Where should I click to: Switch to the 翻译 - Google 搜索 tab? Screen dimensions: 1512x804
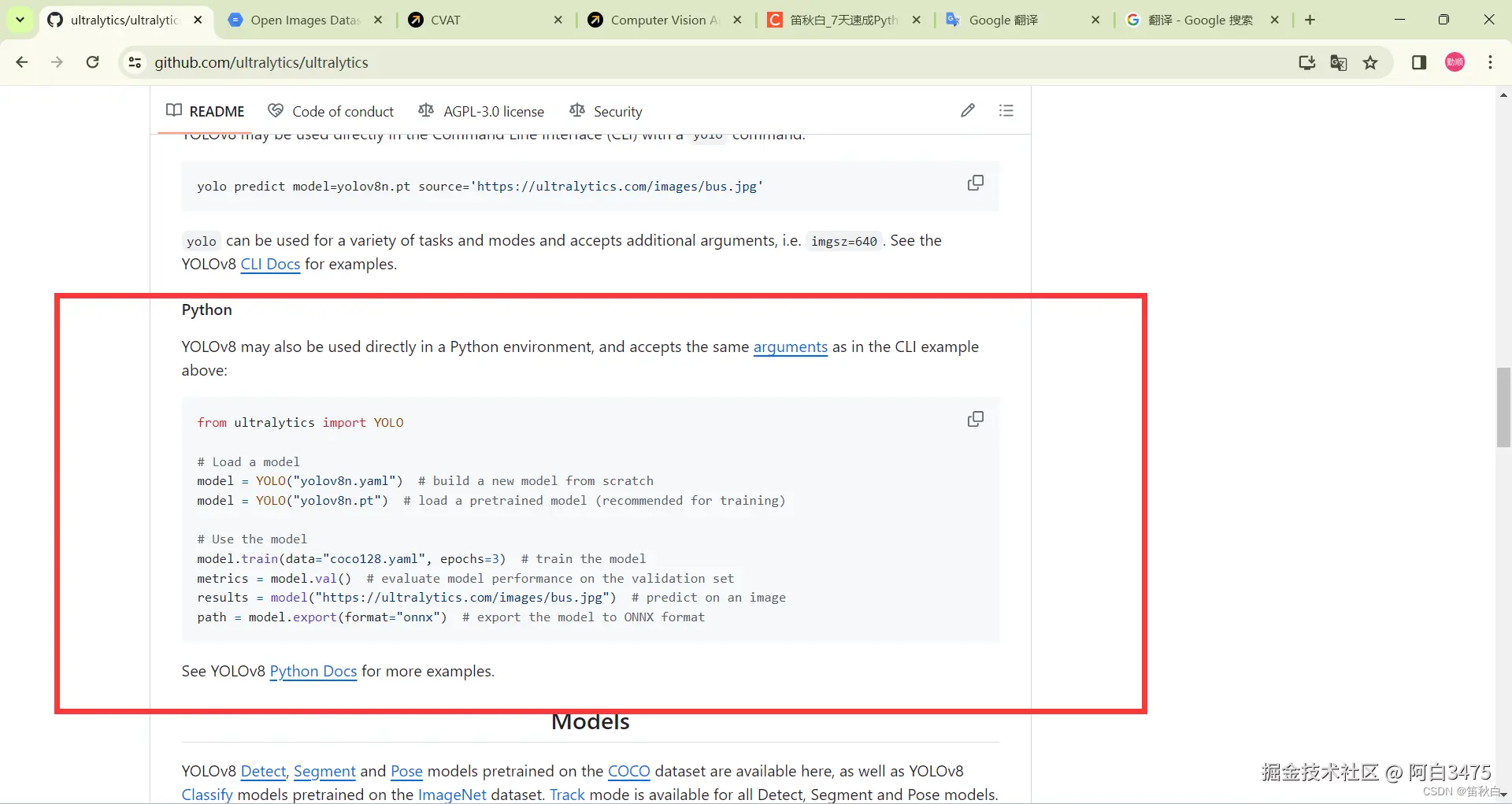point(1202,20)
